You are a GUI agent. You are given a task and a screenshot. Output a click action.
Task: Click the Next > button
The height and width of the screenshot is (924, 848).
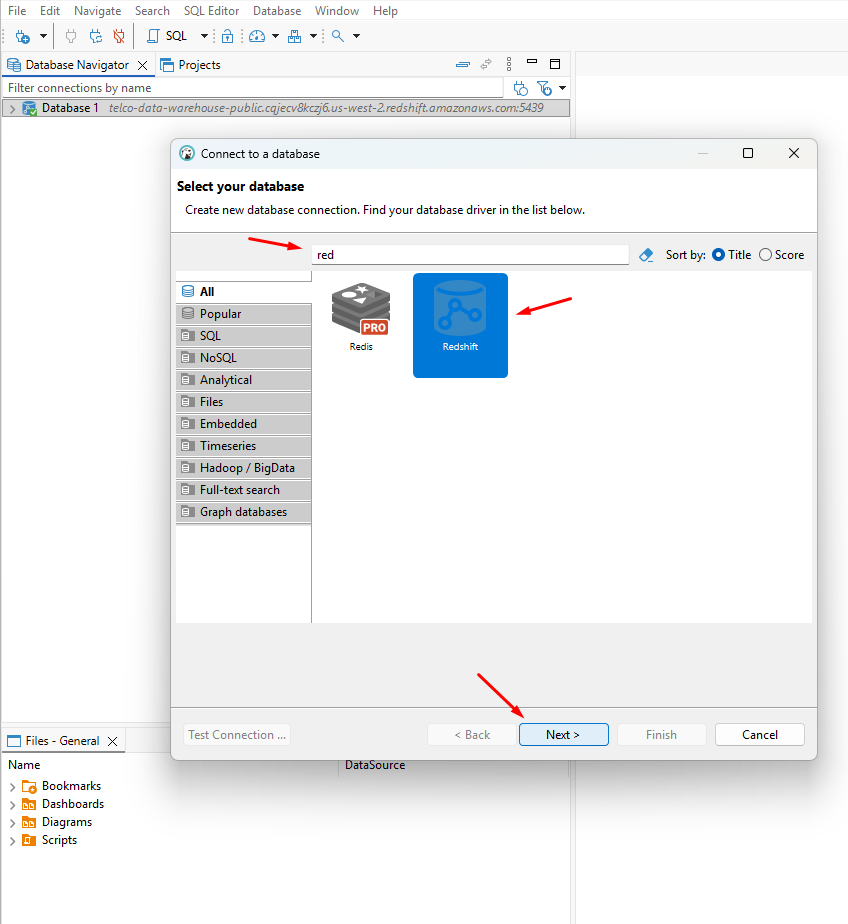[x=563, y=735]
